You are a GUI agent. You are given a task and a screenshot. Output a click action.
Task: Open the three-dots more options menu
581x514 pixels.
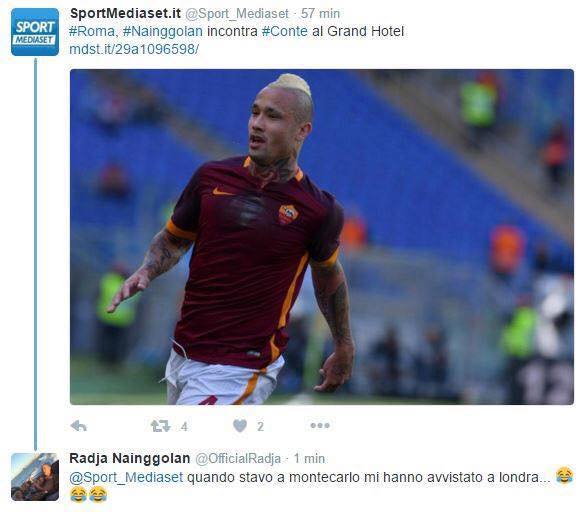tap(320, 425)
